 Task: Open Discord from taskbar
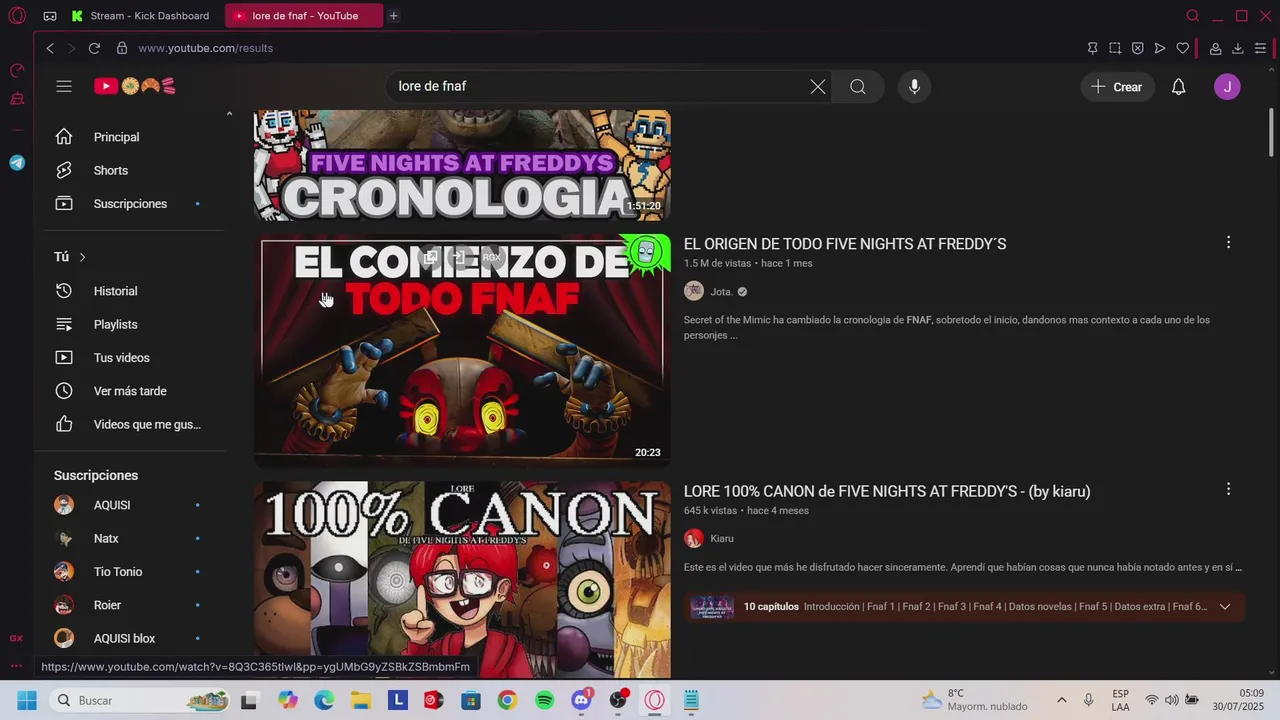coord(581,700)
